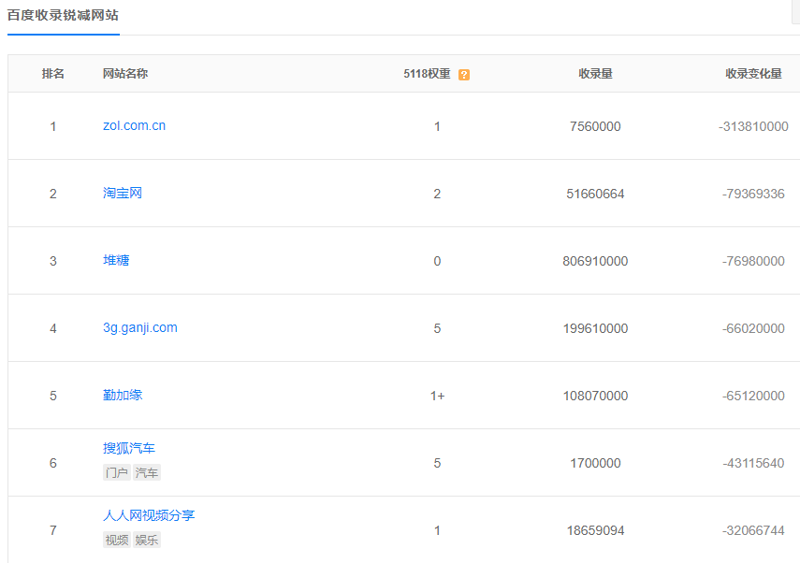Click the 网站名称 column header

pyautogui.click(x=126, y=74)
